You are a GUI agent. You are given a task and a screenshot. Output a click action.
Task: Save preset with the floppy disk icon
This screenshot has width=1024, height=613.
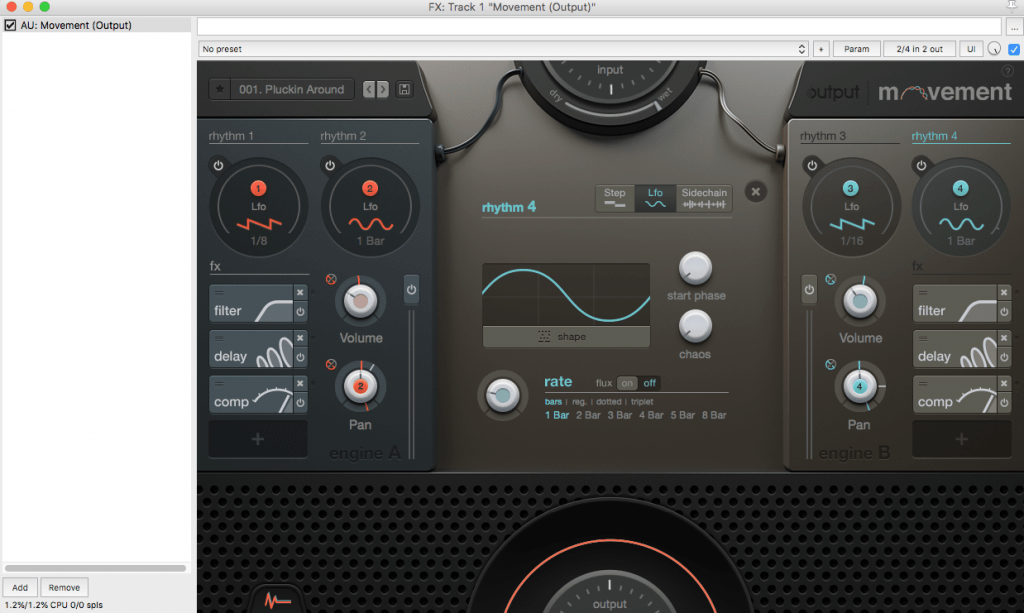[x=404, y=89]
